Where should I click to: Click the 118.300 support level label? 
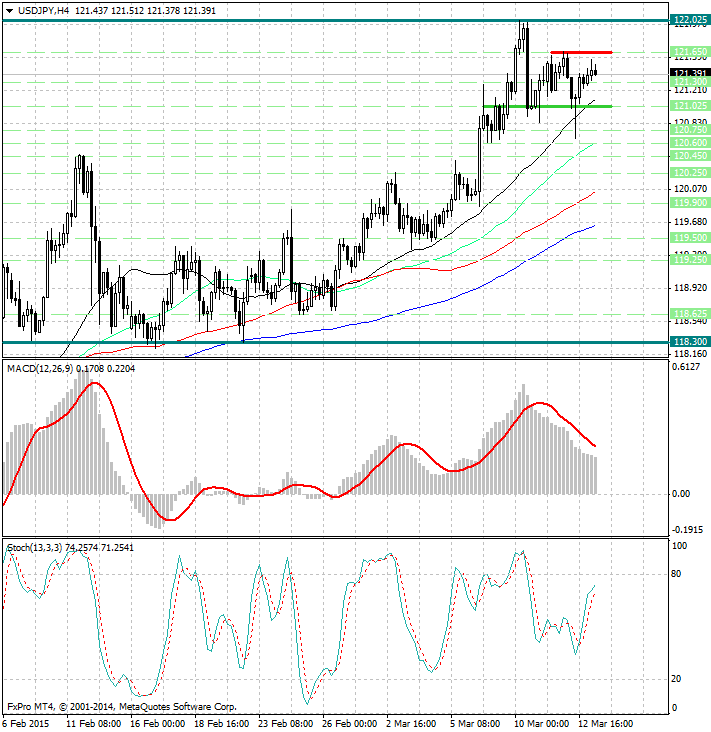[690, 342]
